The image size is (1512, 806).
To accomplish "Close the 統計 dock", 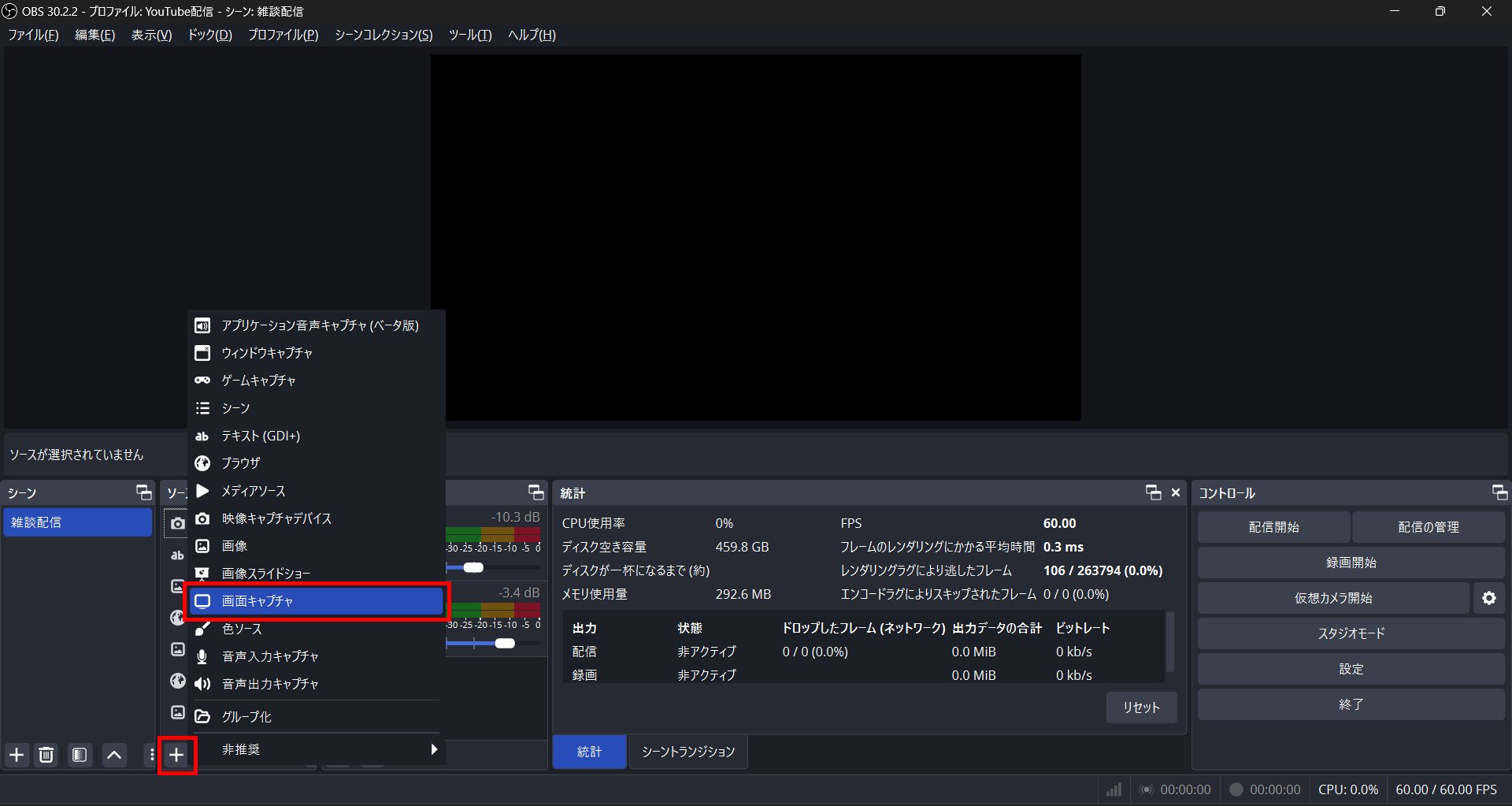I will tap(1176, 492).
